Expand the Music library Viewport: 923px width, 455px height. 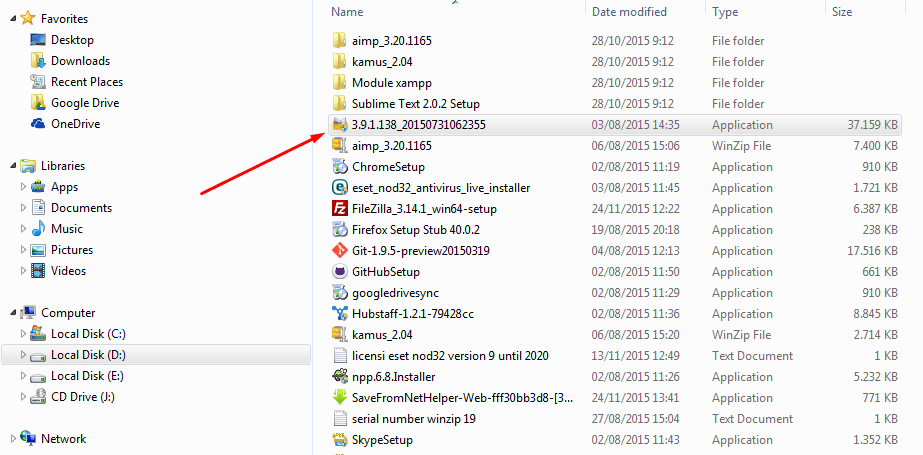click(x=23, y=229)
